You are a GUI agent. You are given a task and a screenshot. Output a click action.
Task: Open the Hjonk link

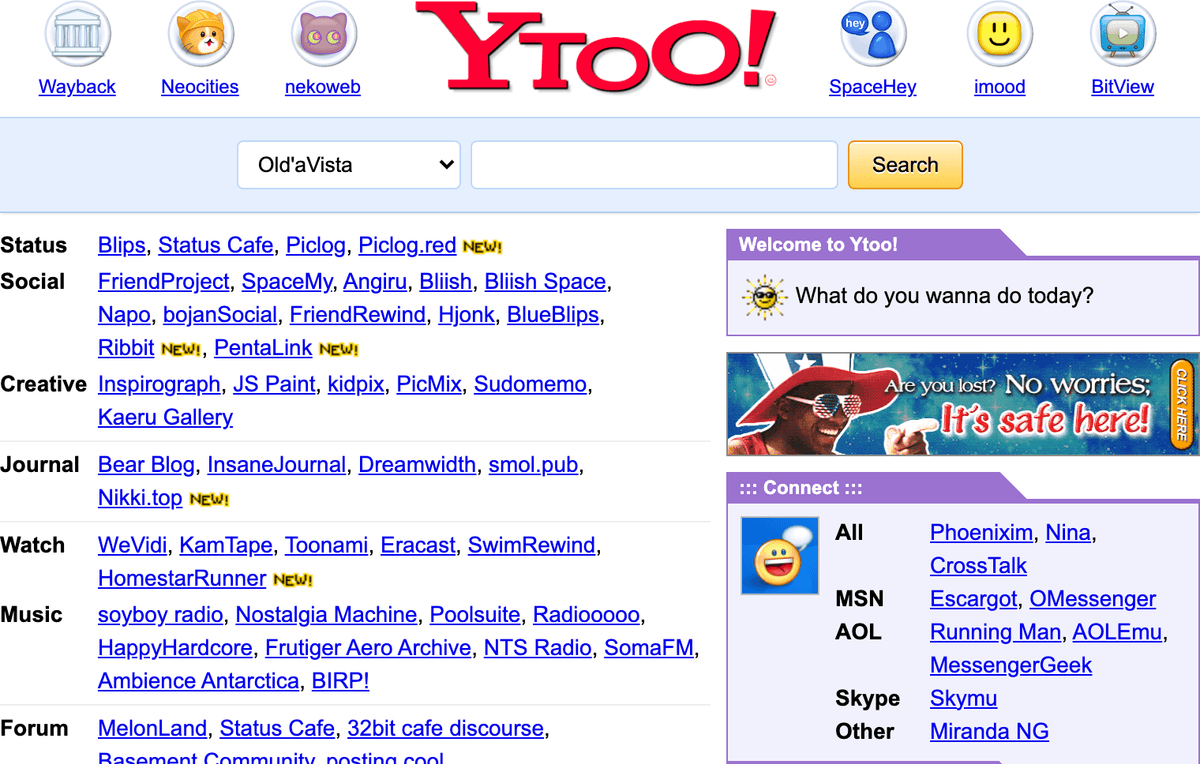[x=467, y=315]
